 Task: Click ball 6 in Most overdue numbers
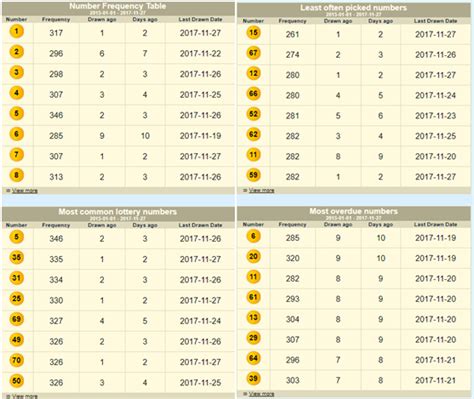click(253, 236)
